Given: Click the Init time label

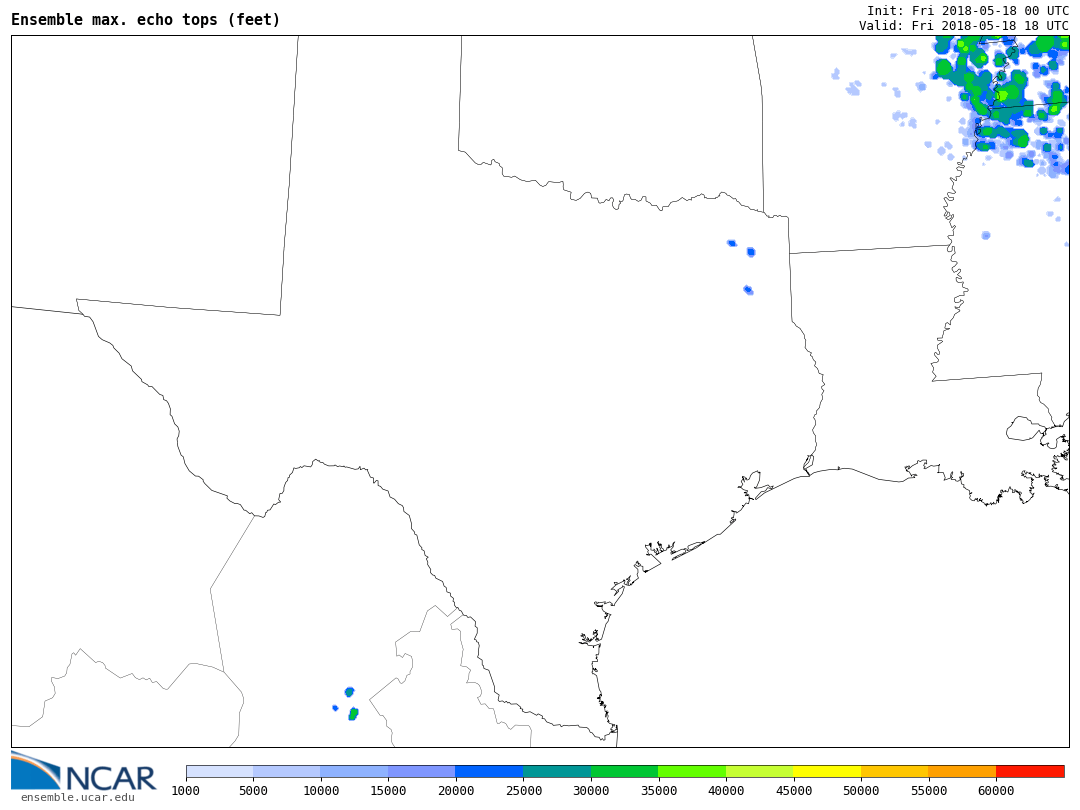Looking at the screenshot, I should [967, 11].
